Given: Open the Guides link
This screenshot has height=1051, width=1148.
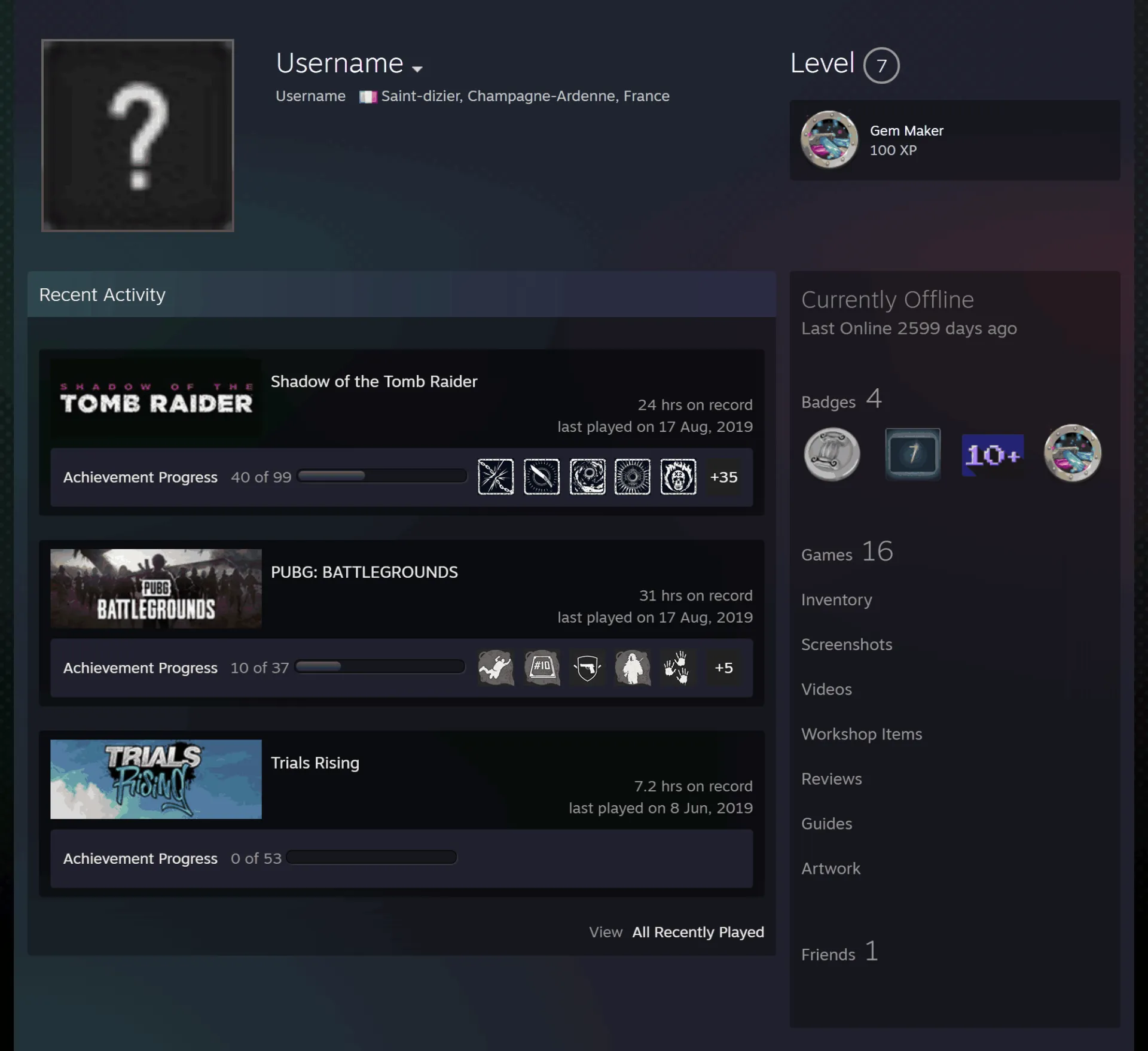Looking at the screenshot, I should [827, 824].
